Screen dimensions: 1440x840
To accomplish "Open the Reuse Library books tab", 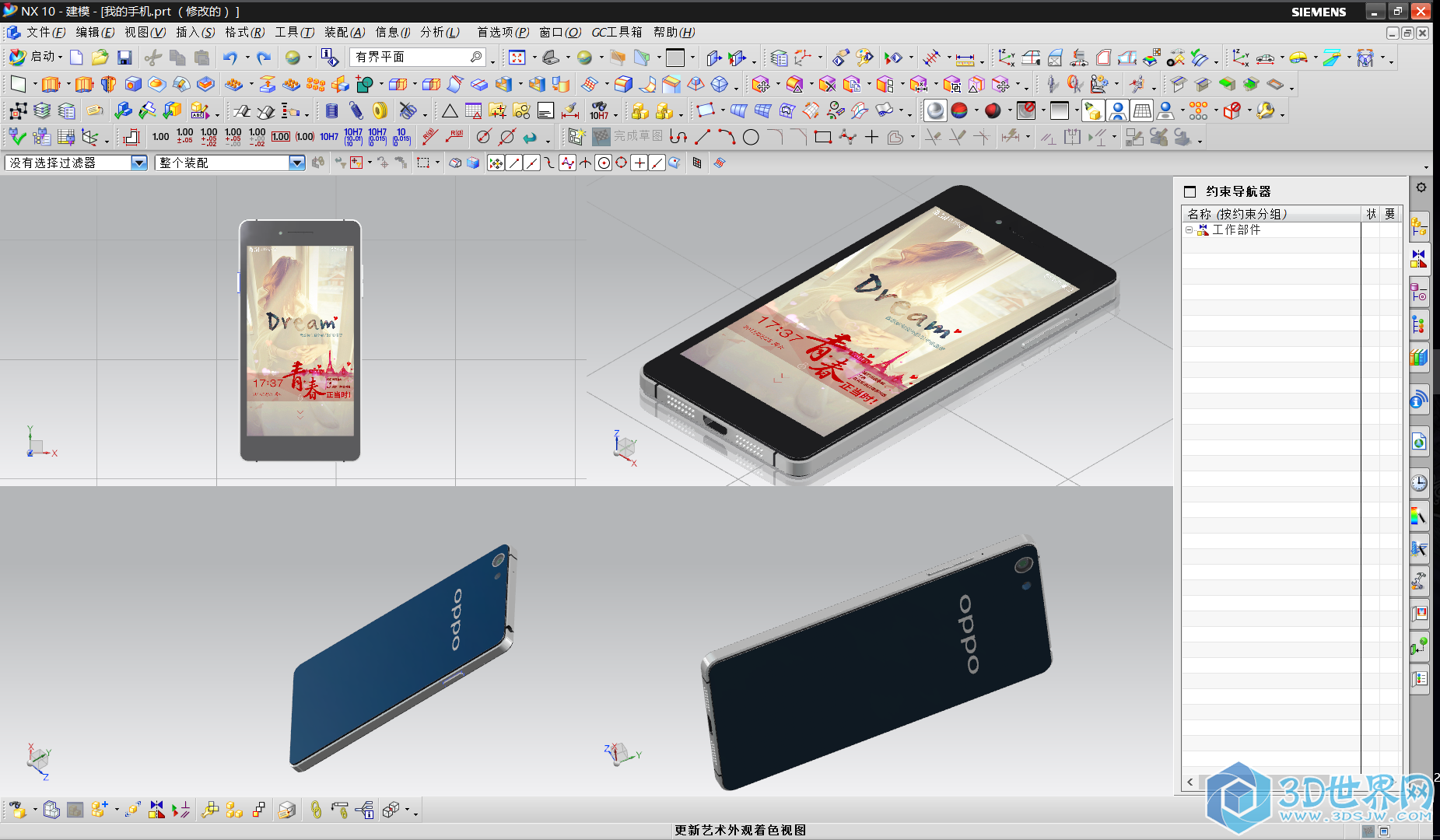I will (x=1419, y=357).
